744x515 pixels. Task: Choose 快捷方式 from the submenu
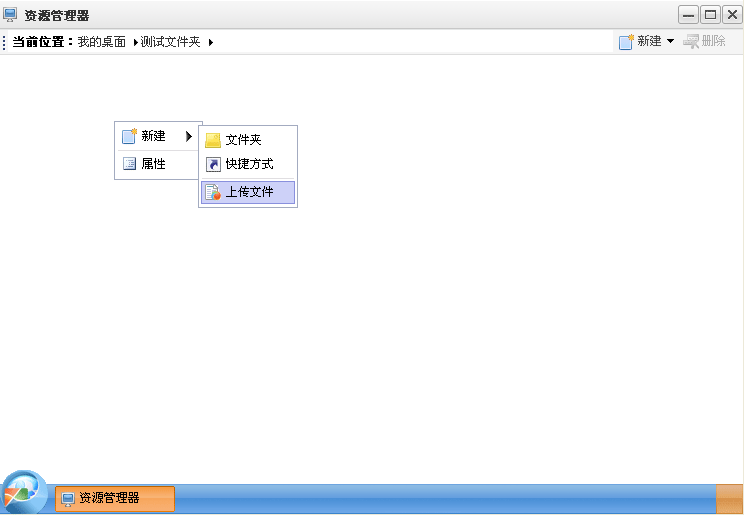[248, 164]
